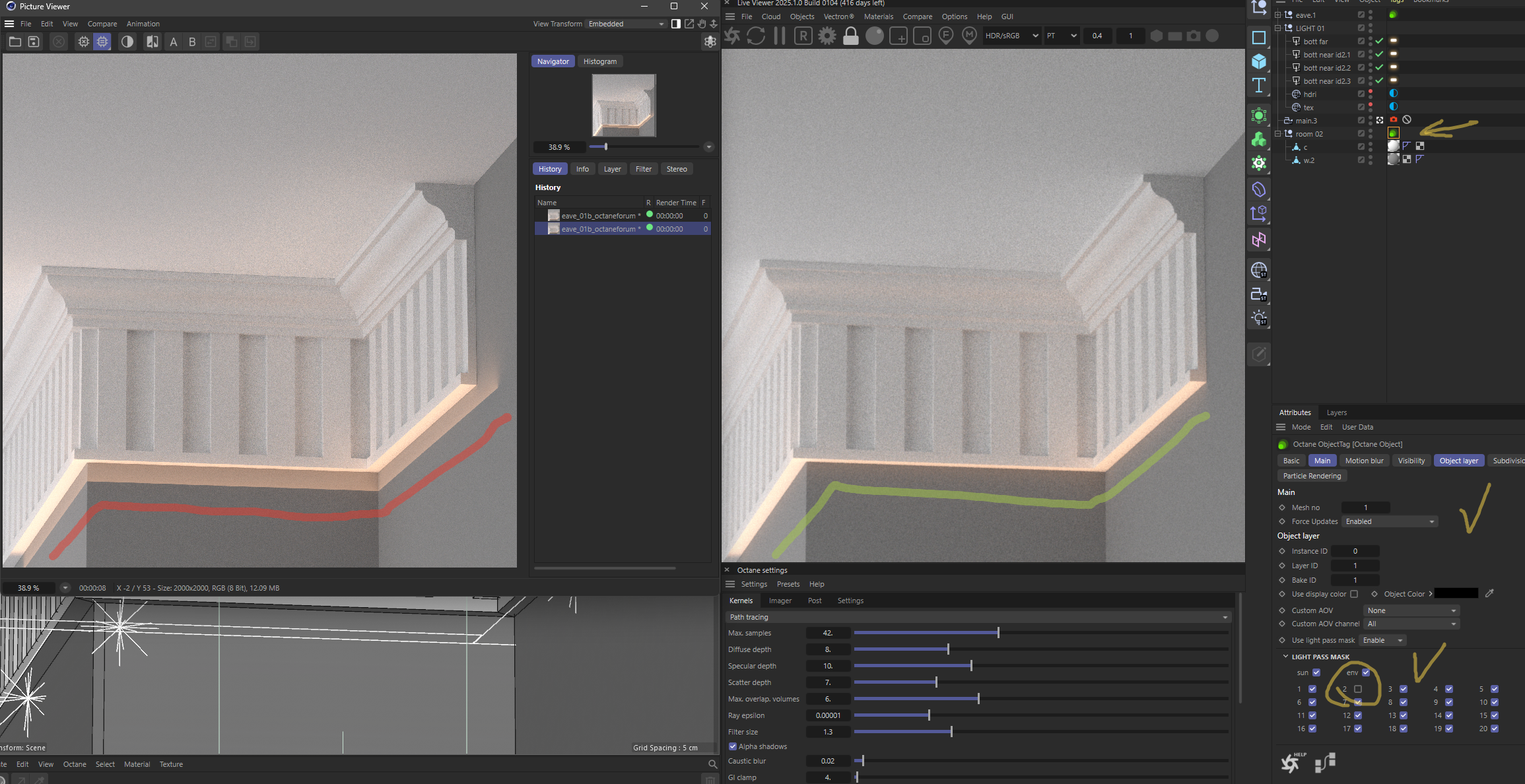
Task: Adjust the Max. samples slider
Action: [x=998, y=633]
